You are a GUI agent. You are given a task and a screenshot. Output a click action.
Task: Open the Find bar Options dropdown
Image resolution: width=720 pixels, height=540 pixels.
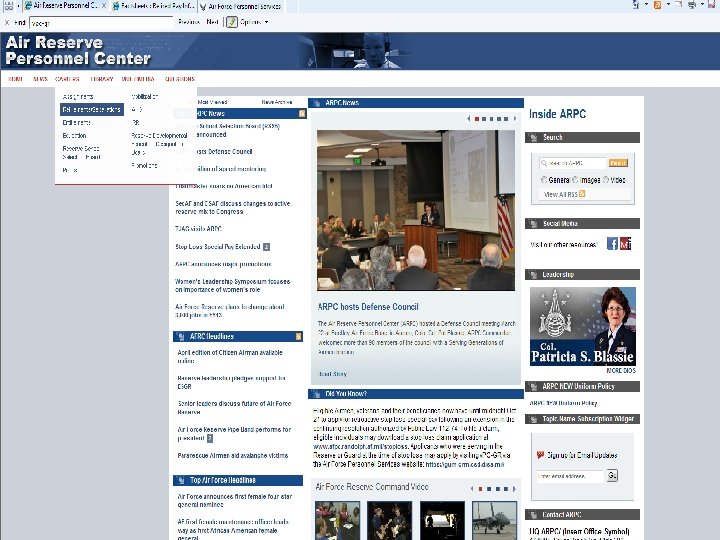point(254,22)
